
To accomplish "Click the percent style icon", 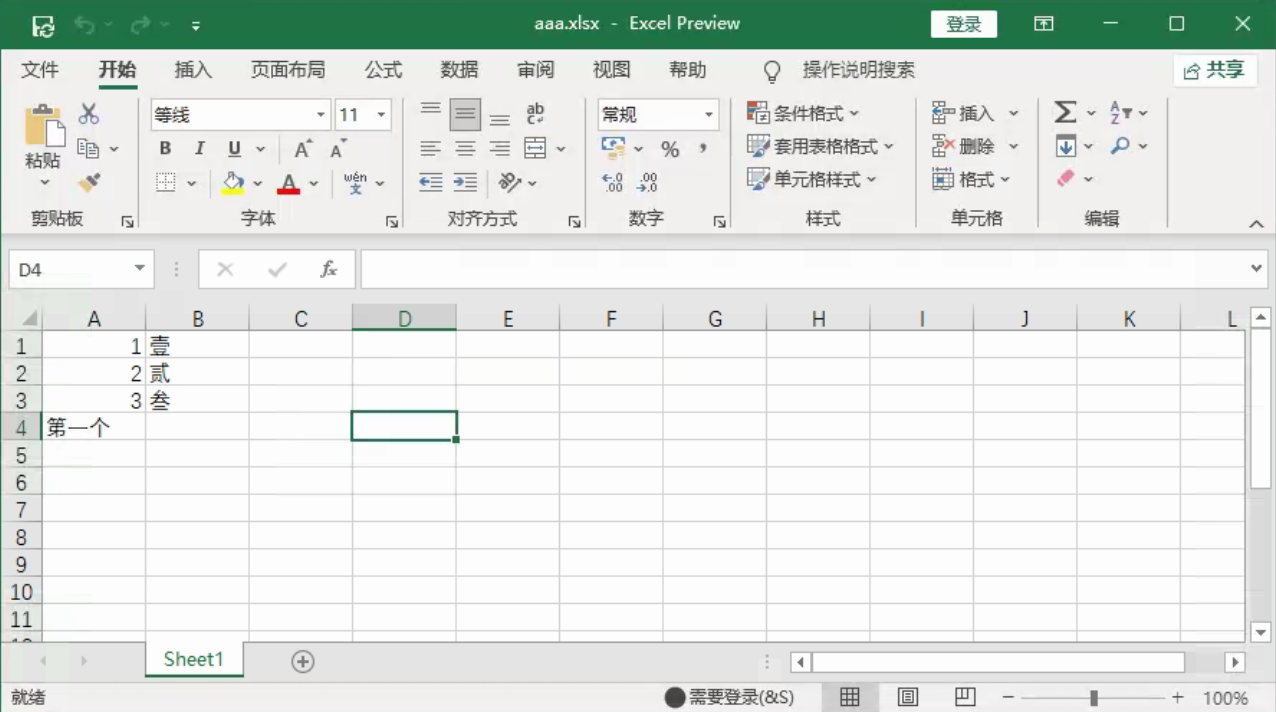I will [669, 149].
